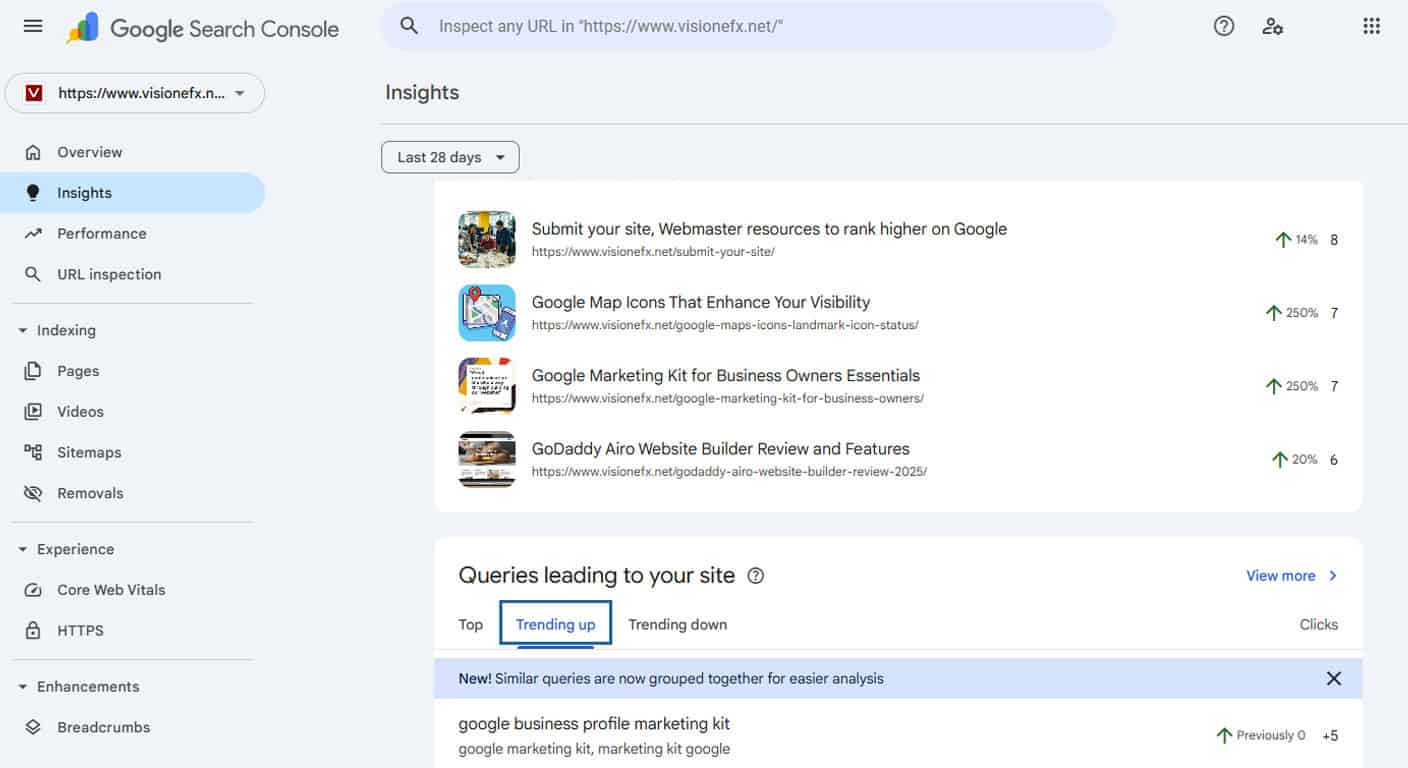Click the Sitemaps tree icon

pyautogui.click(x=33, y=452)
